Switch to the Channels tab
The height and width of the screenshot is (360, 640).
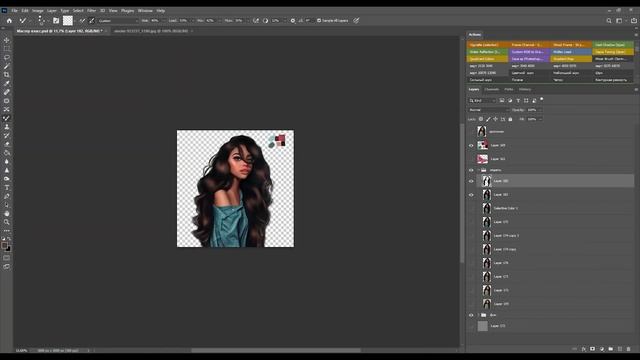(491, 89)
